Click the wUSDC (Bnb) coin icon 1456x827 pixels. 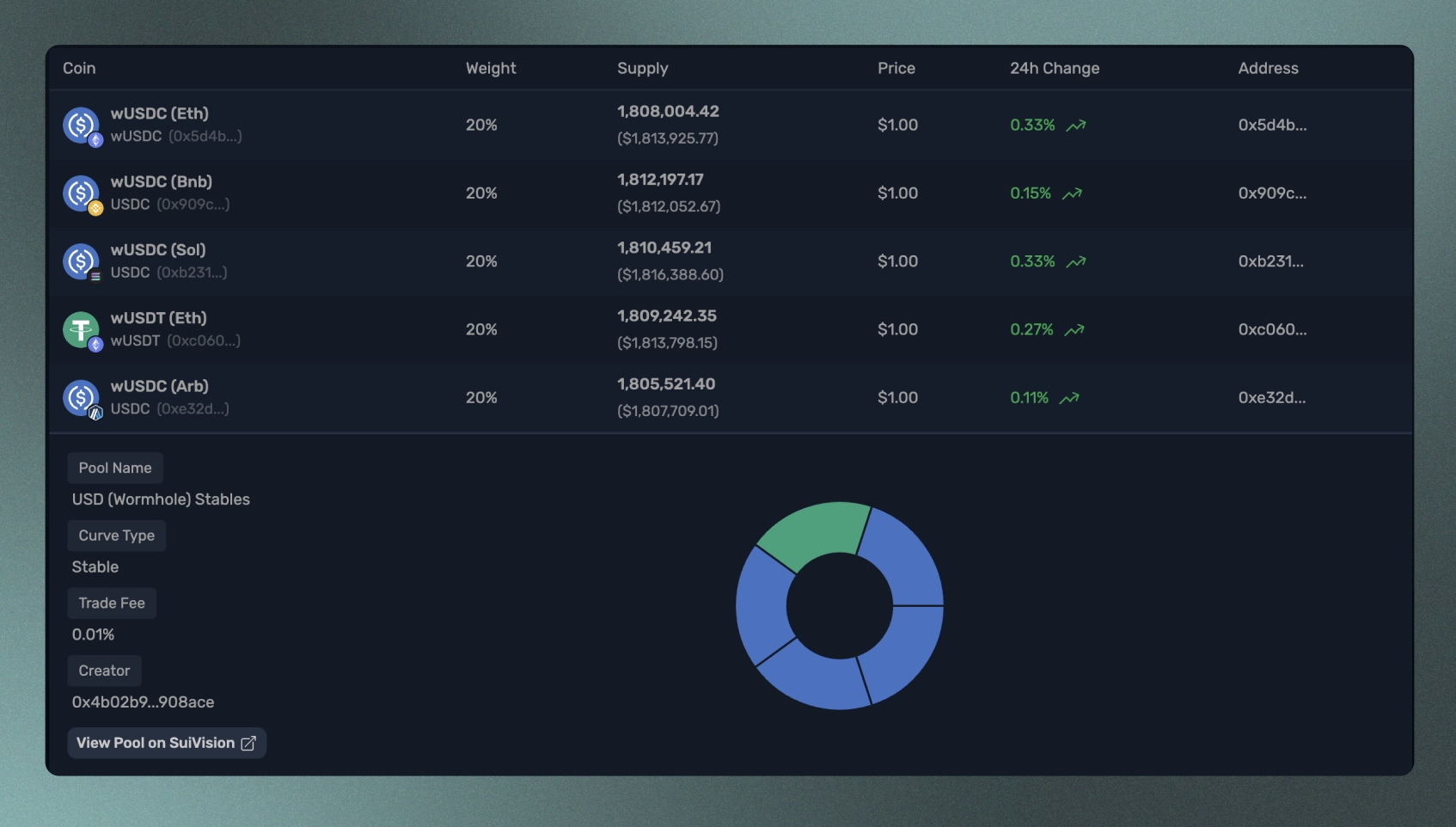coord(82,193)
